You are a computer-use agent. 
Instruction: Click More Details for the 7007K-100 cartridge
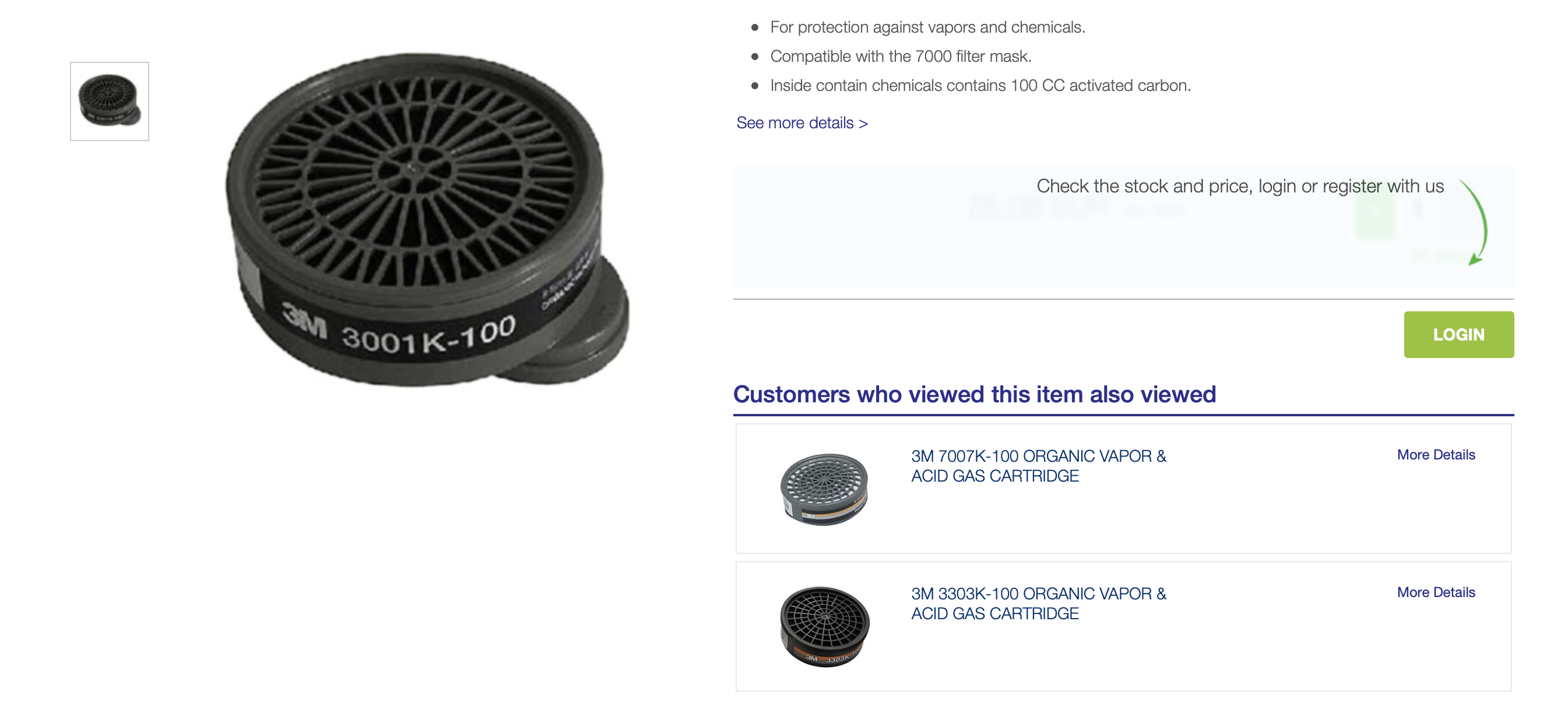point(1436,455)
